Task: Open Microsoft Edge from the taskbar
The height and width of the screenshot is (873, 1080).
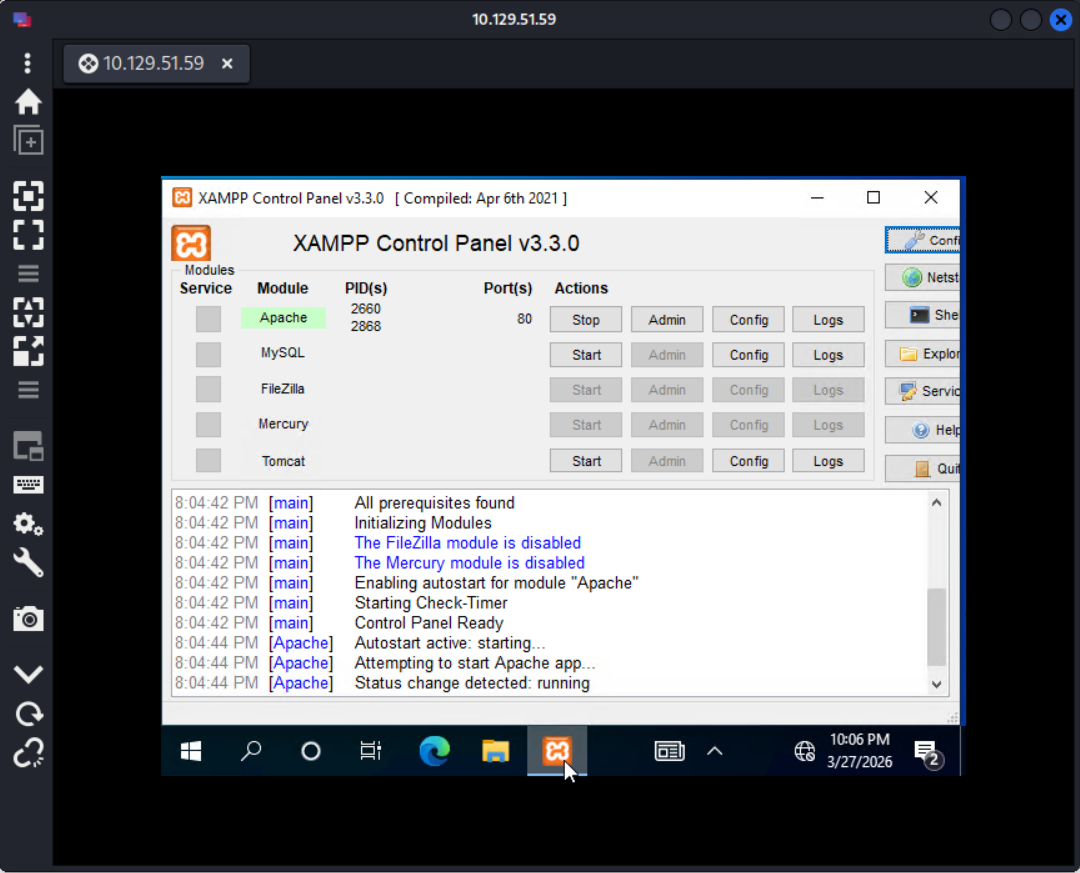Action: 434,751
